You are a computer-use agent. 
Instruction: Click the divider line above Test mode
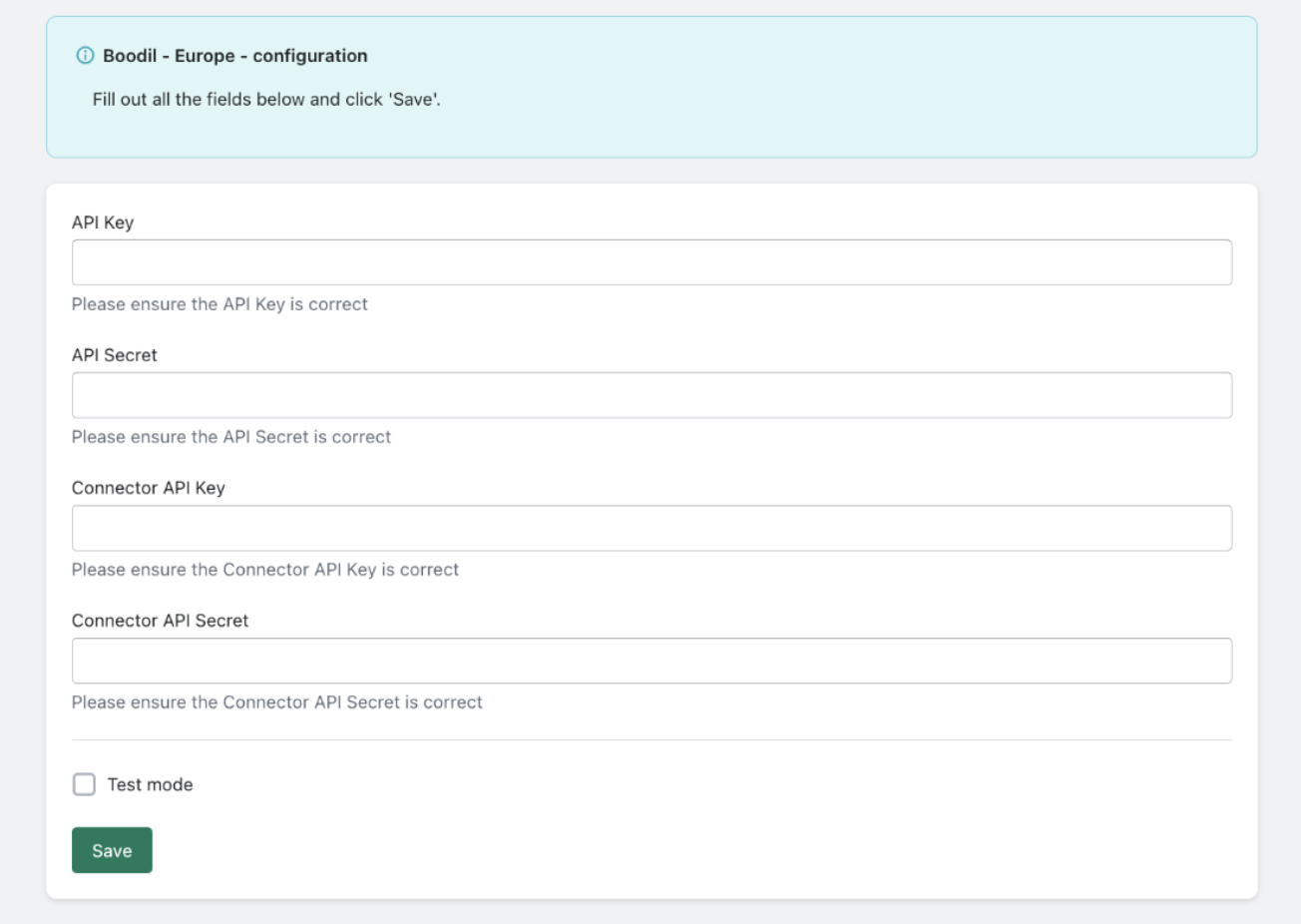(x=651, y=740)
